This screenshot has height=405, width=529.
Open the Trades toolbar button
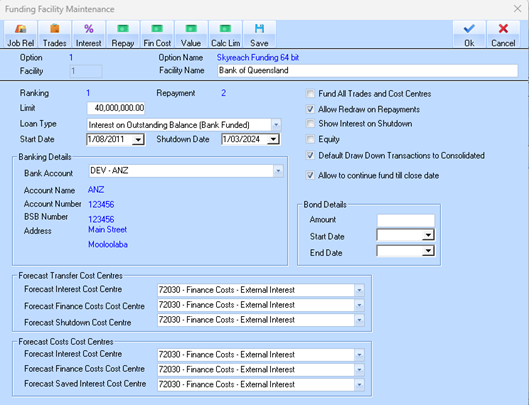[55, 34]
